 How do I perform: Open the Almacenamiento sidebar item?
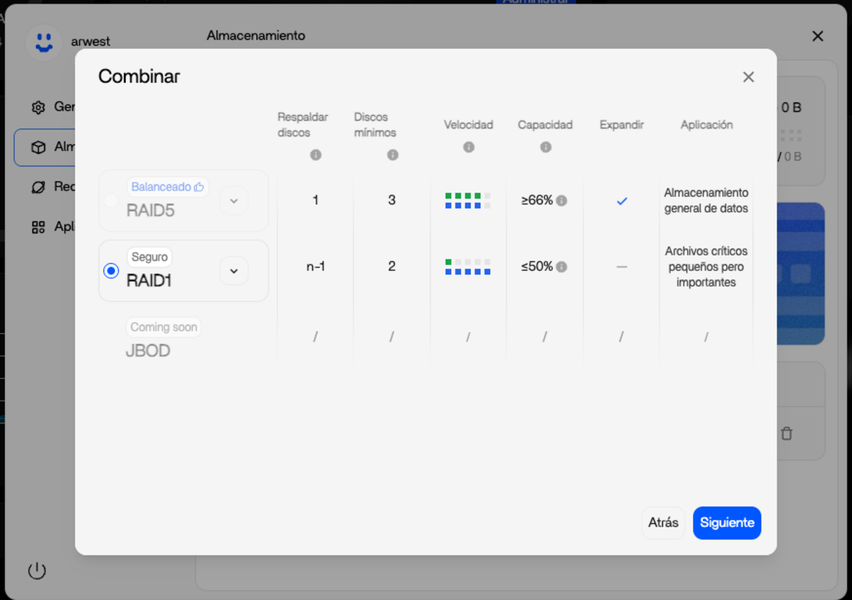[x=44, y=147]
